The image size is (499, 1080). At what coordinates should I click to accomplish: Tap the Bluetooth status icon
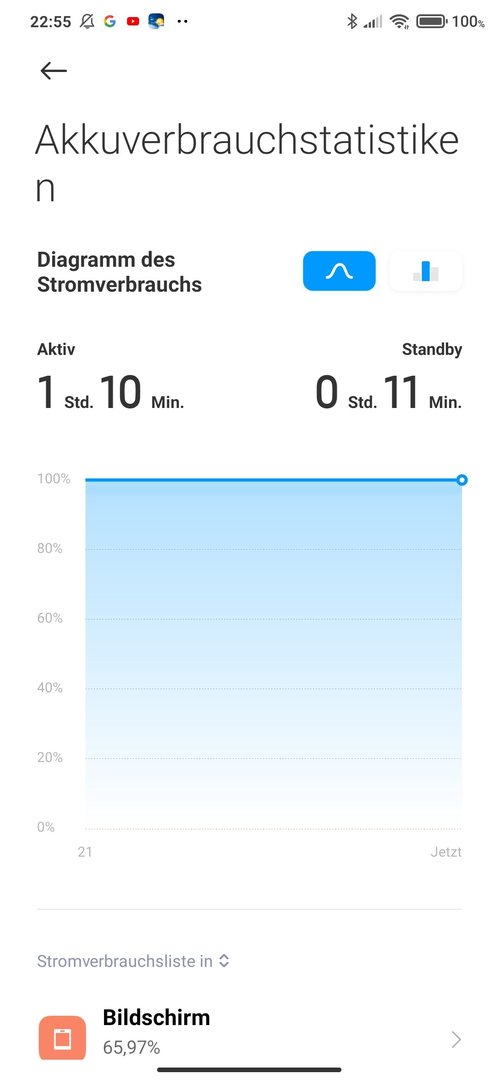click(352, 21)
